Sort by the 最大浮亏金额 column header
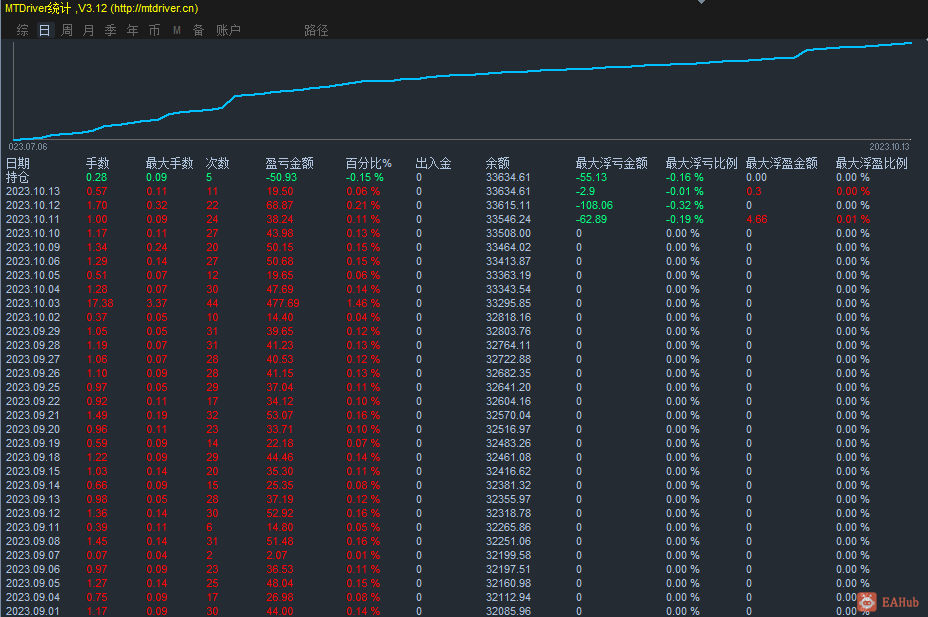Screen dimensions: 928x617 [611, 163]
